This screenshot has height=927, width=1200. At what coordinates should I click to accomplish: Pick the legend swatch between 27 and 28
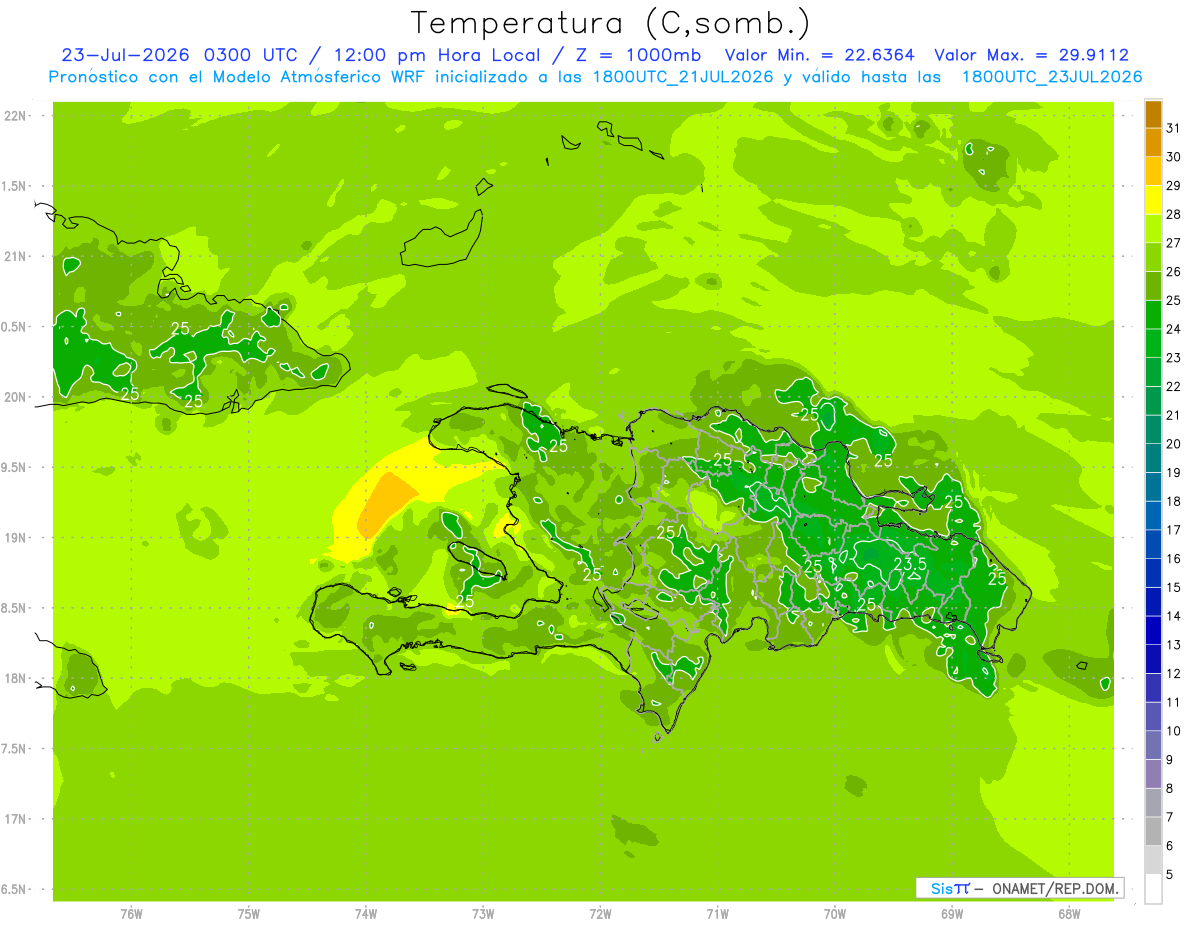tap(1153, 228)
